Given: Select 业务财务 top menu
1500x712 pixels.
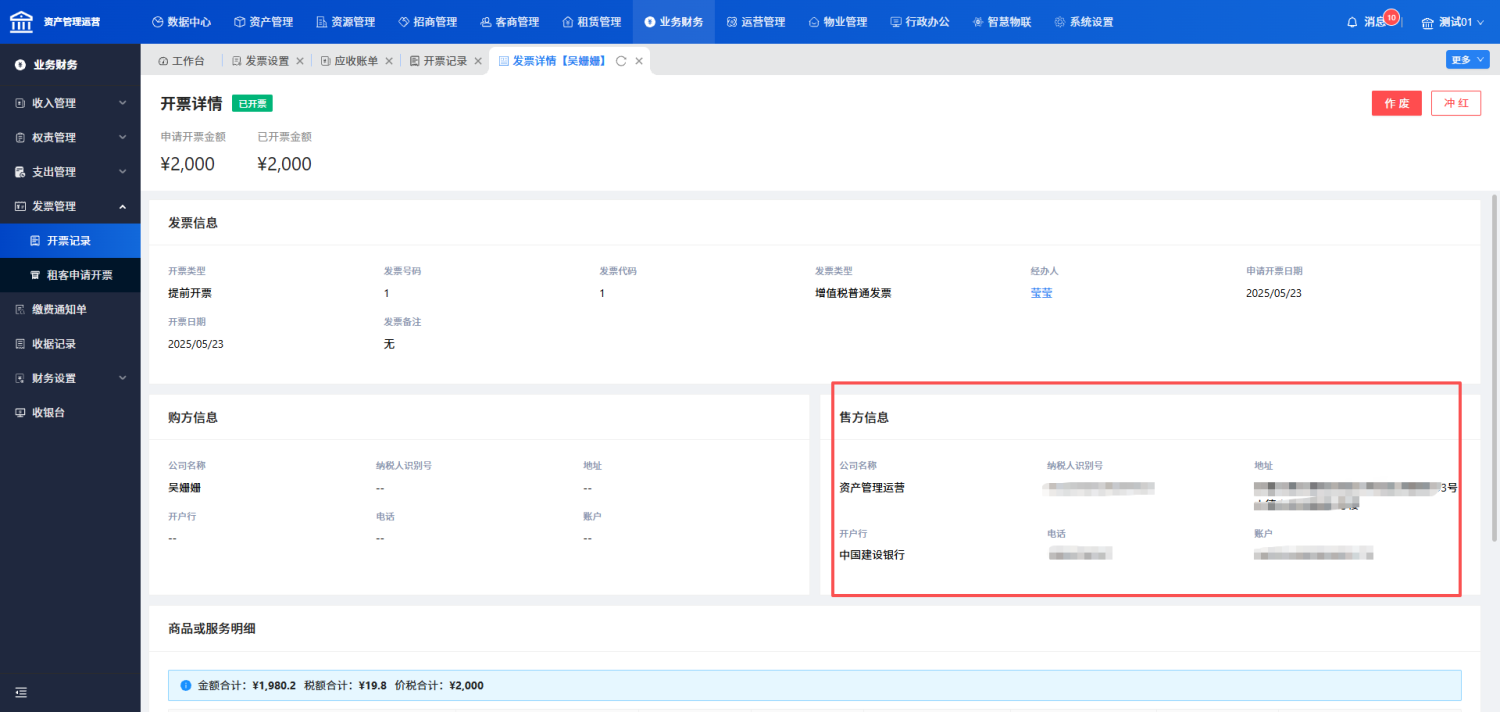Looking at the screenshot, I should point(674,22).
